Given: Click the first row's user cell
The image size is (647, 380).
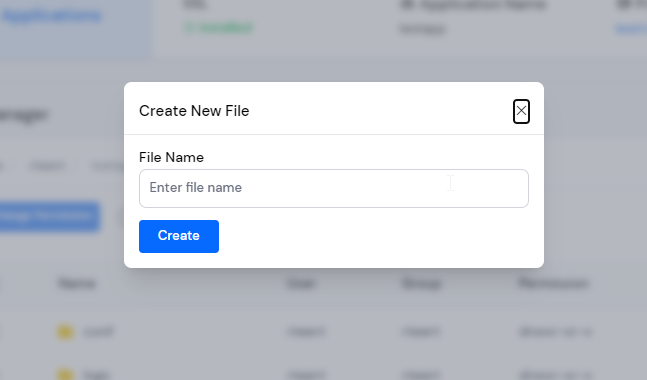Looking at the screenshot, I should click(305, 332).
